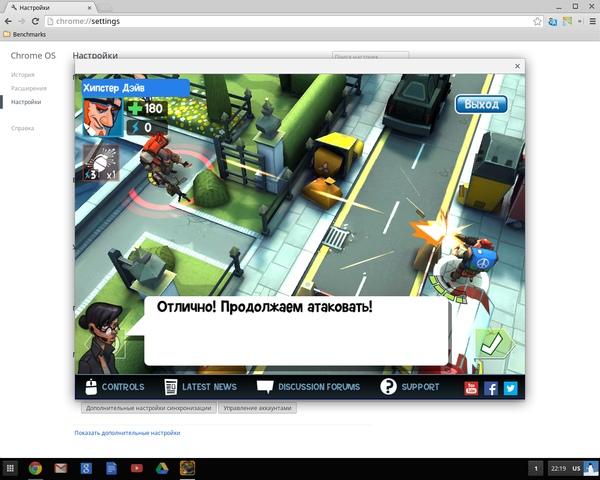Open Support in game footer
The image size is (600, 480).
tap(409, 387)
